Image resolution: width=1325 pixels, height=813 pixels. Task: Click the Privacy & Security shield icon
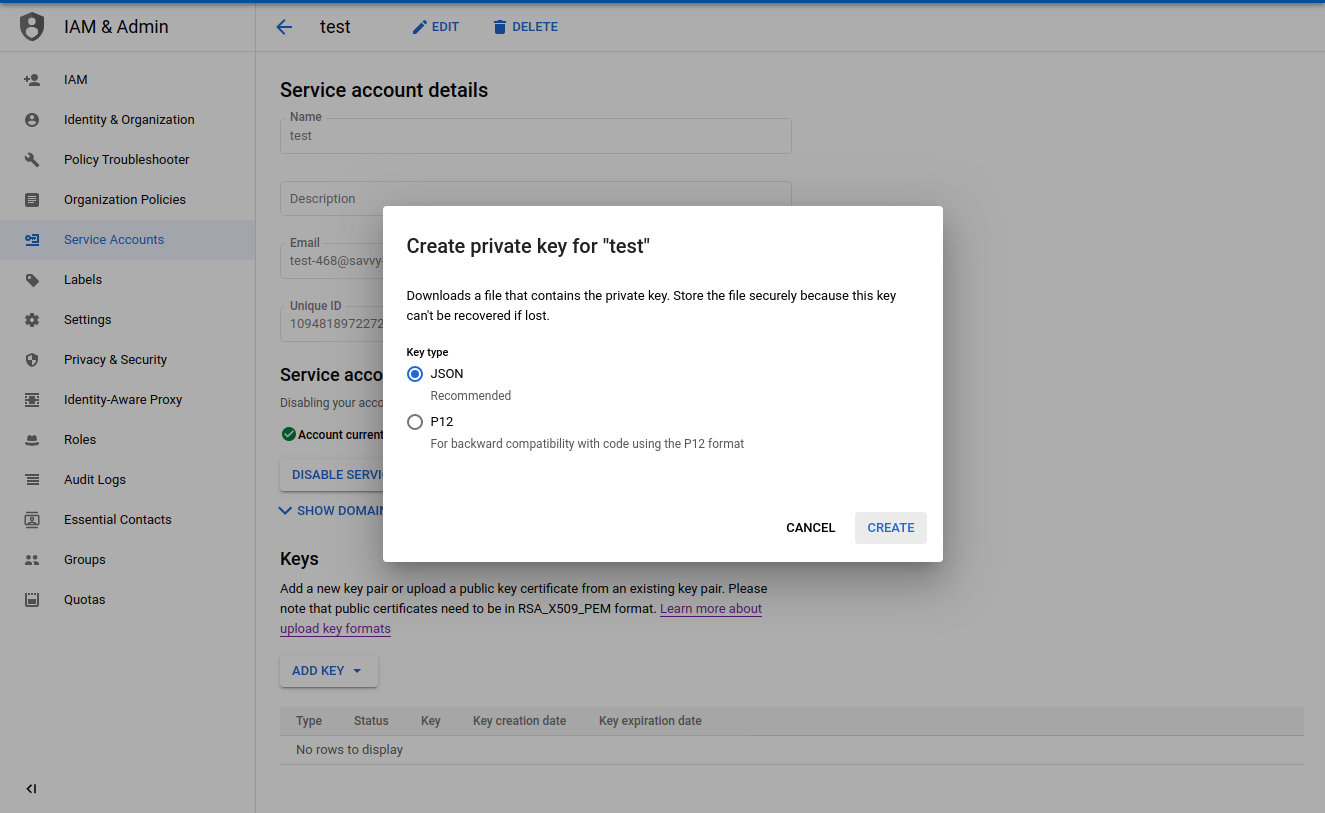click(x=32, y=360)
